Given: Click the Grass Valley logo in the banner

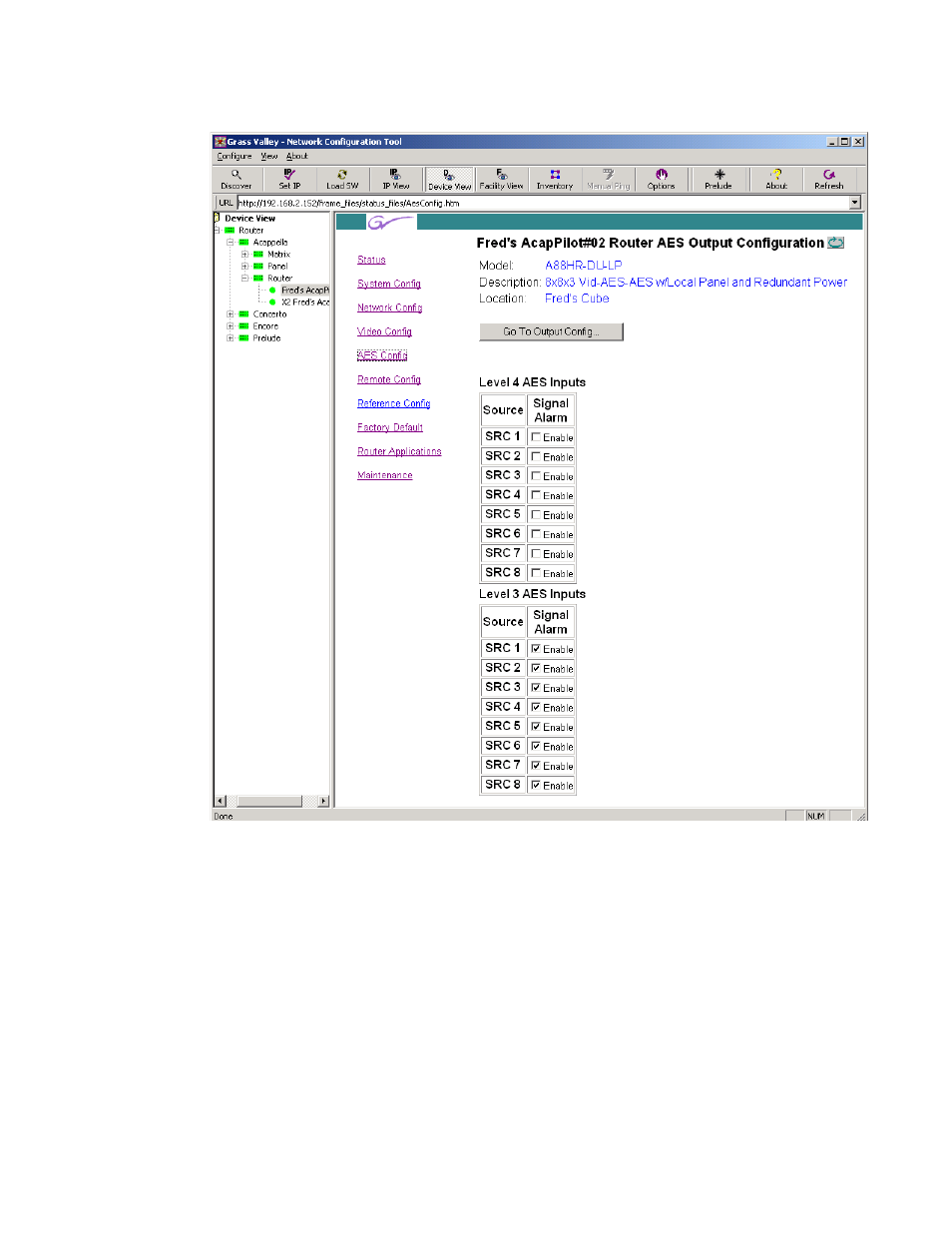Looking at the screenshot, I should (x=389, y=222).
